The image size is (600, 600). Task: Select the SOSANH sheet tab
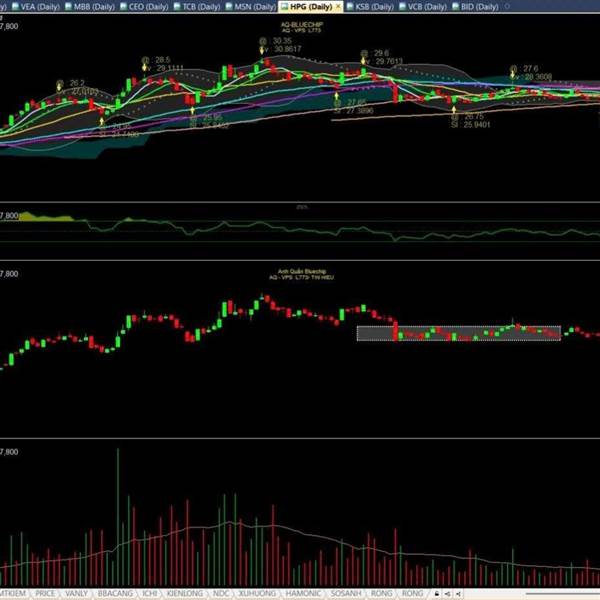pyautogui.click(x=346, y=593)
